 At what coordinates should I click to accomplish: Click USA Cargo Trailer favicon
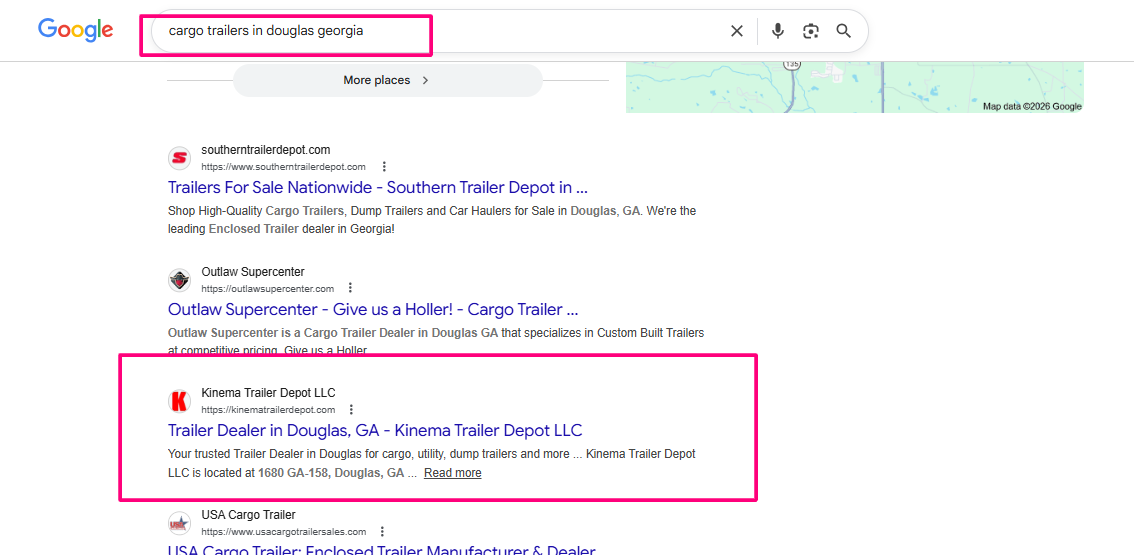click(x=179, y=522)
